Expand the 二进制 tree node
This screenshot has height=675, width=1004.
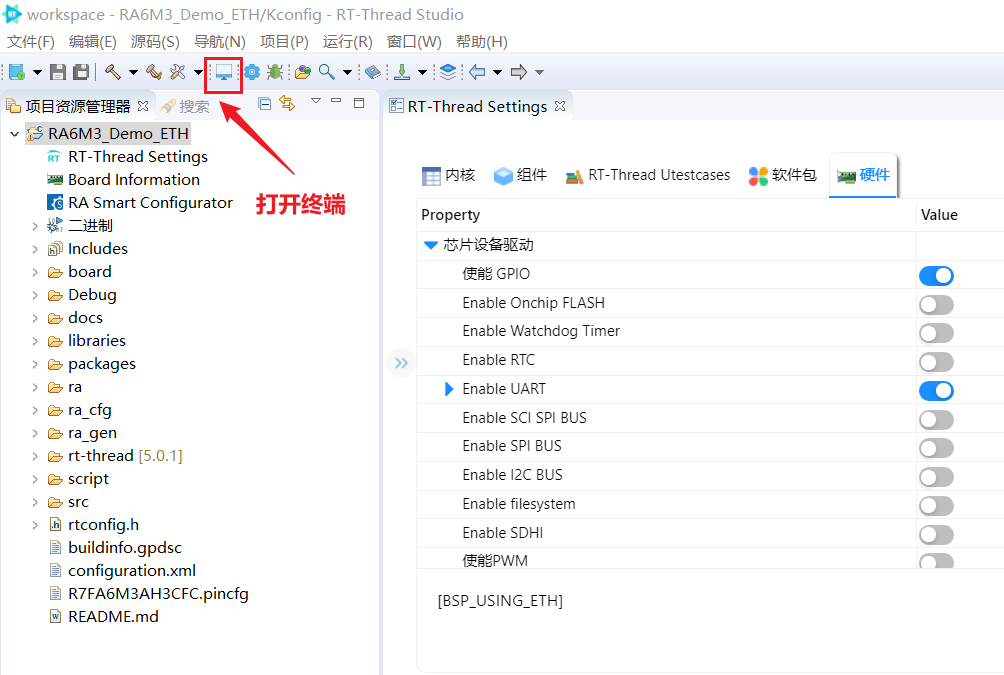pyautogui.click(x=35, y=226)
